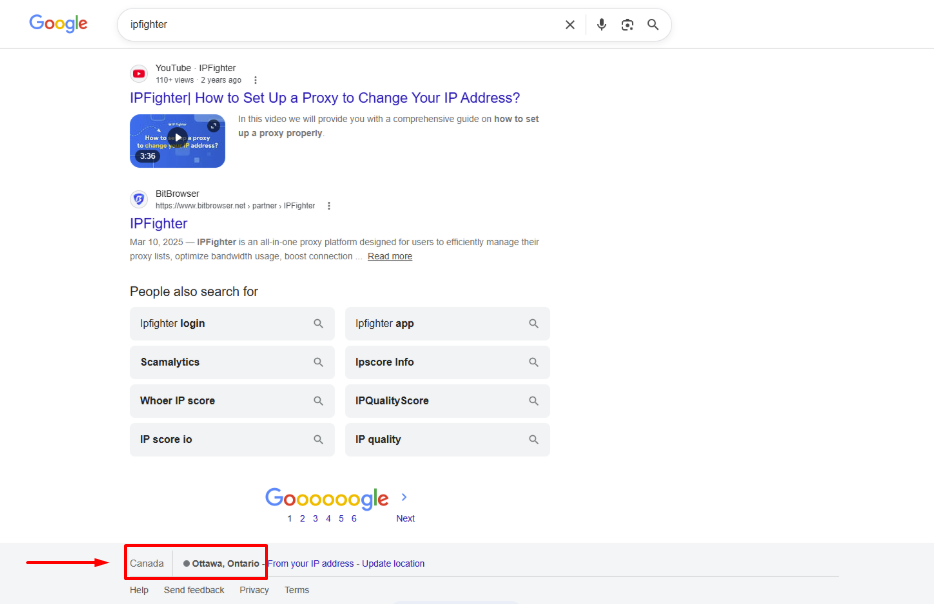Click the BitBrowser favicon icon
The width and height of the screenshot is (934, 604).
coord(139,199)
